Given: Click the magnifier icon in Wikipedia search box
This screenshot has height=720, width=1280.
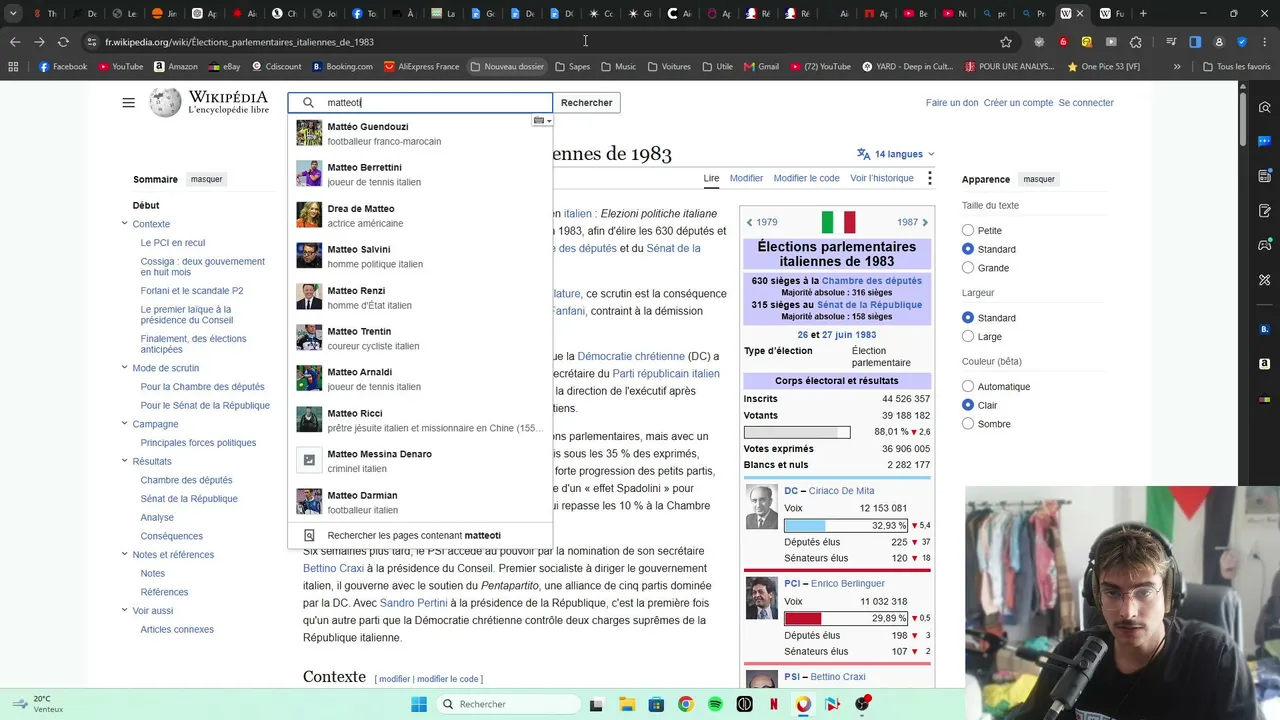Looking at the screenshot, I should [x=308, y=103].
